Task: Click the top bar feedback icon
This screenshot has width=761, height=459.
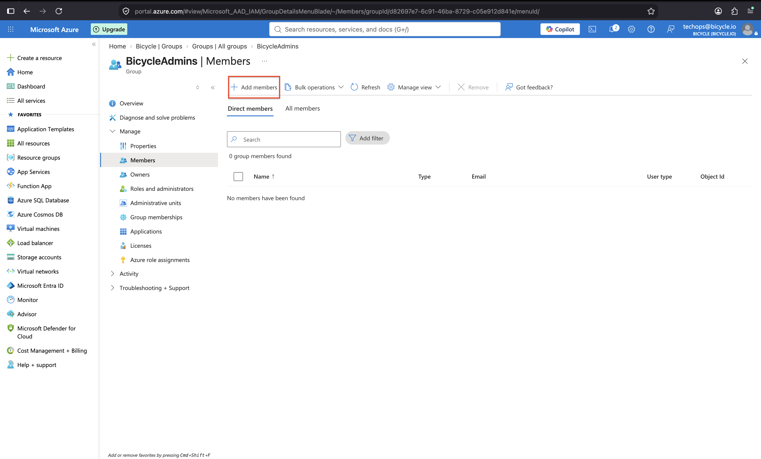Action: (670, 30)
